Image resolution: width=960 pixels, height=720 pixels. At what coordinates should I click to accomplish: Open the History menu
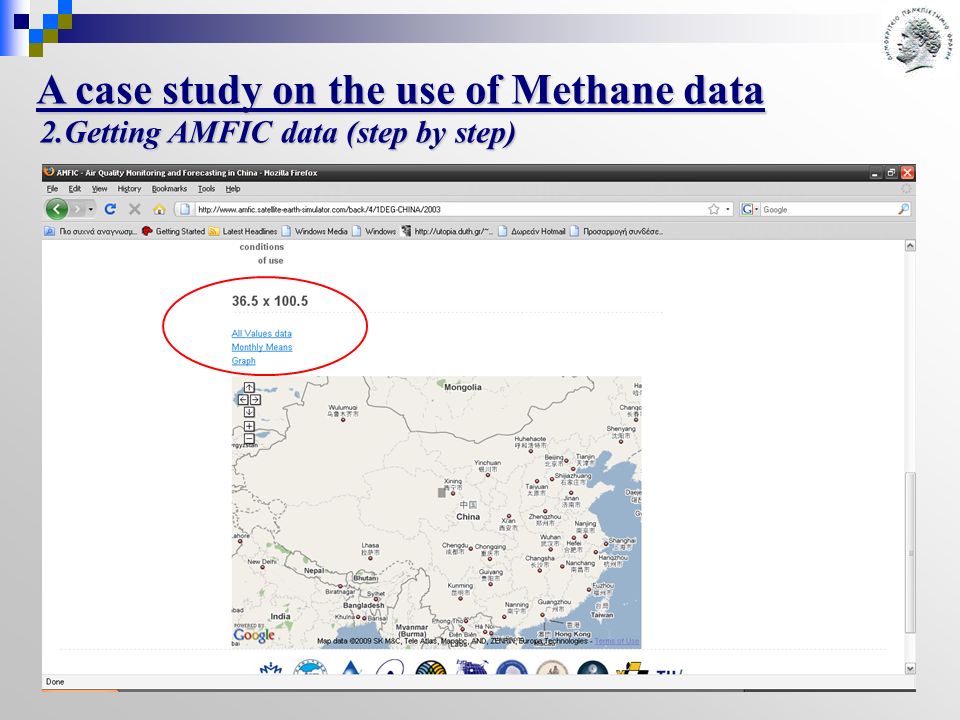129,189
